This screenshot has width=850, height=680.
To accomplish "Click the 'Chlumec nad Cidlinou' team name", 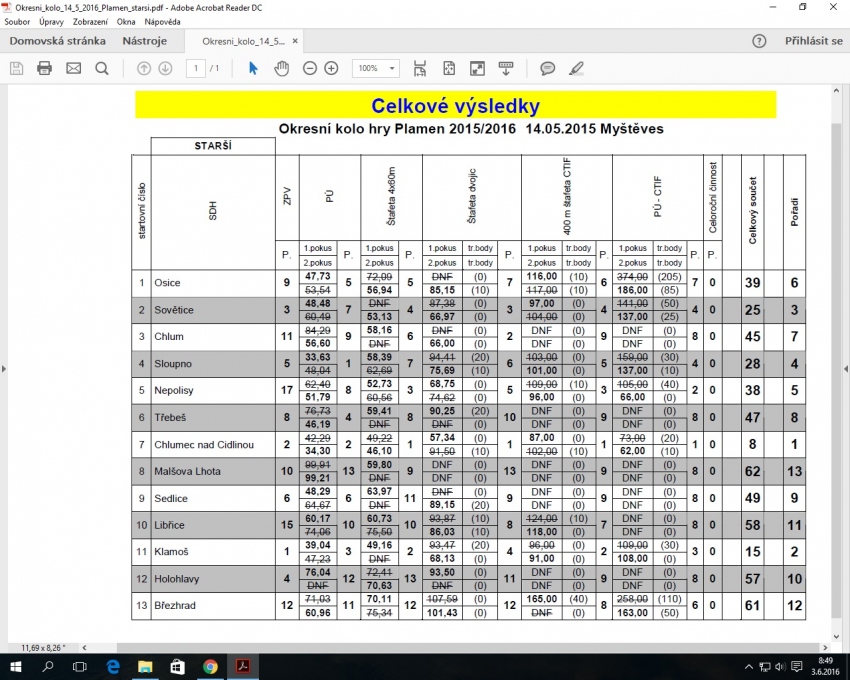I will pyautogui.click(x=204, y=445).
